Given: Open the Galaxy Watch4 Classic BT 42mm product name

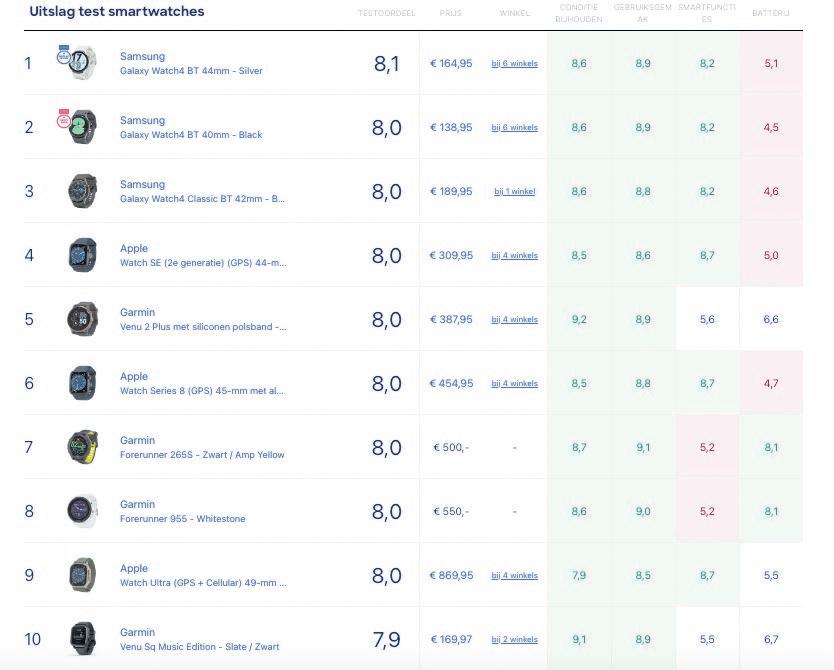Looking at the screenshot, I should (202, 199).
